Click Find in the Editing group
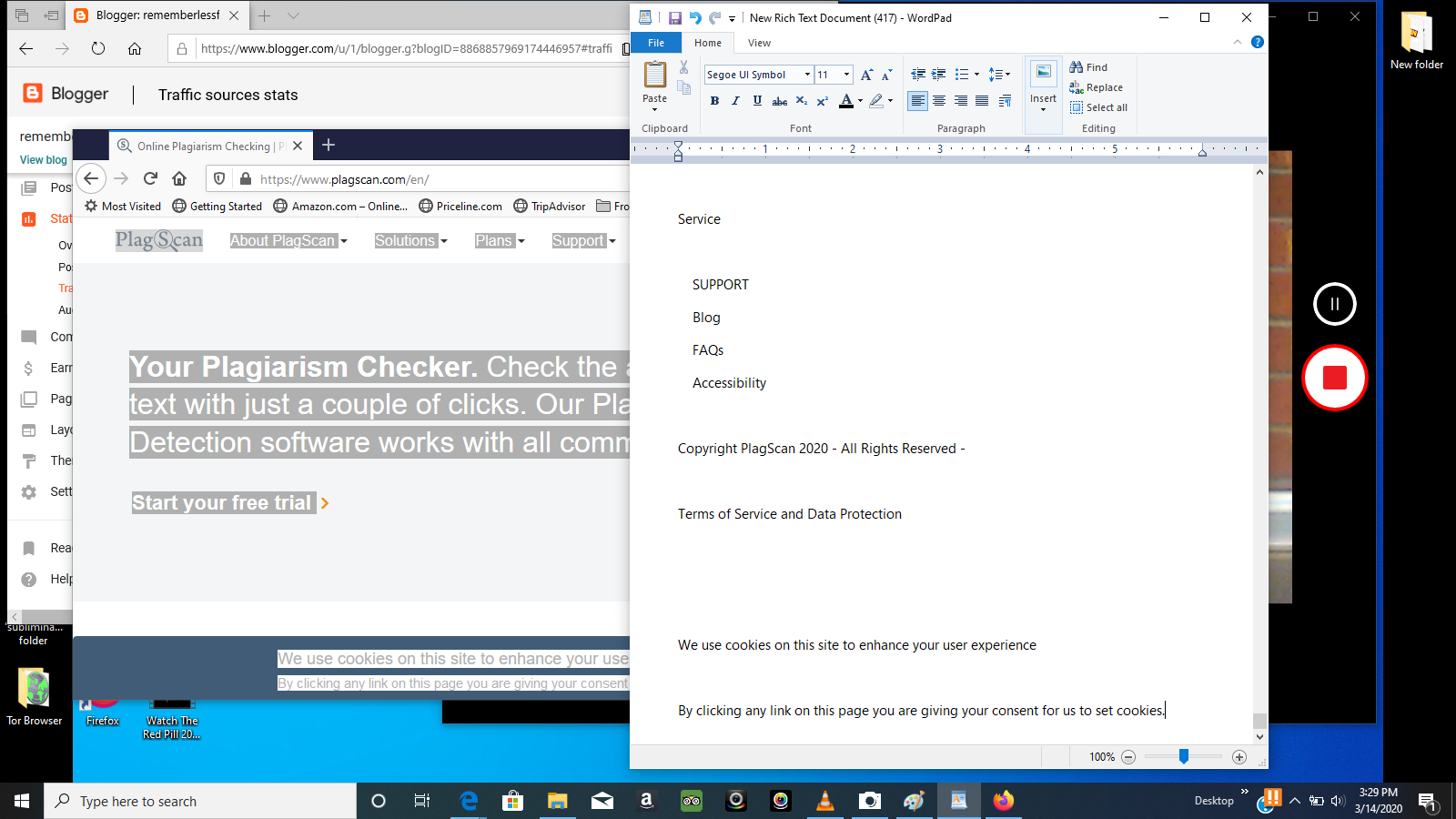The width and height of the screenshot is (1456, 819). [1088, 67]
